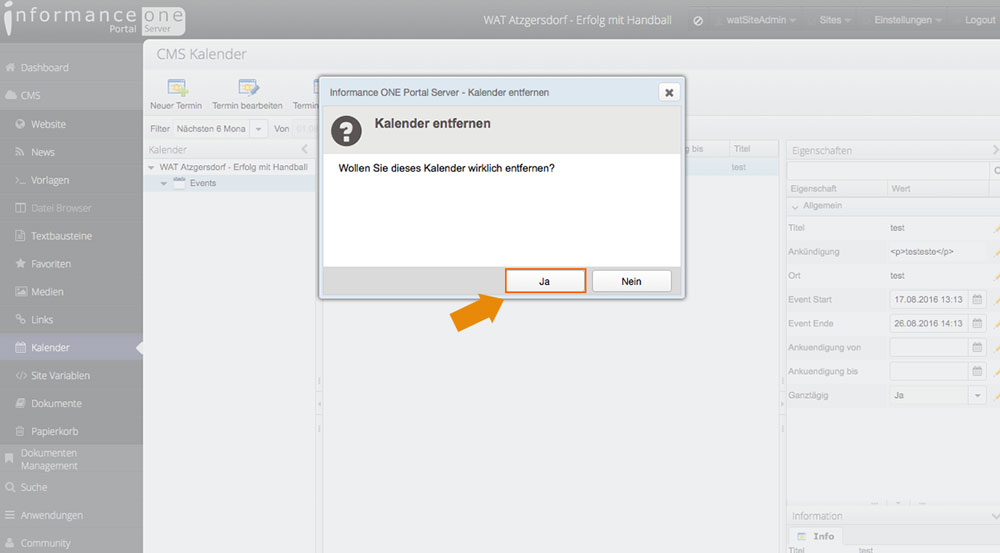Select the Events calendar in the tree
The width and height of the screenshot is (1000, 553).
coord(203,183)
